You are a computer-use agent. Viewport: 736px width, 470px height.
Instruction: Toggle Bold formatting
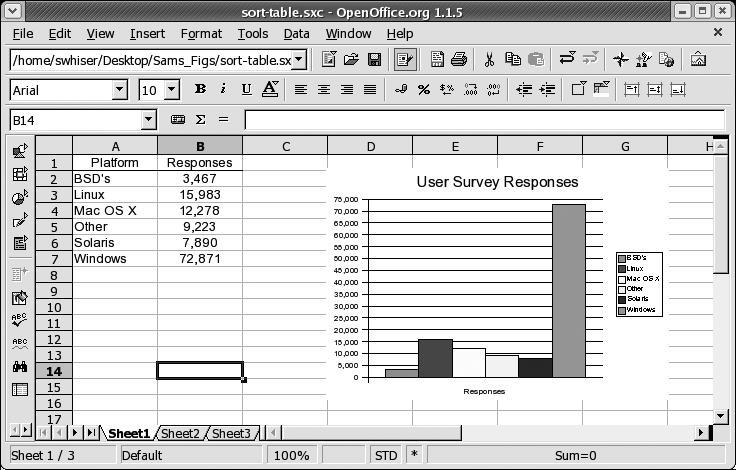click(200, 89)
